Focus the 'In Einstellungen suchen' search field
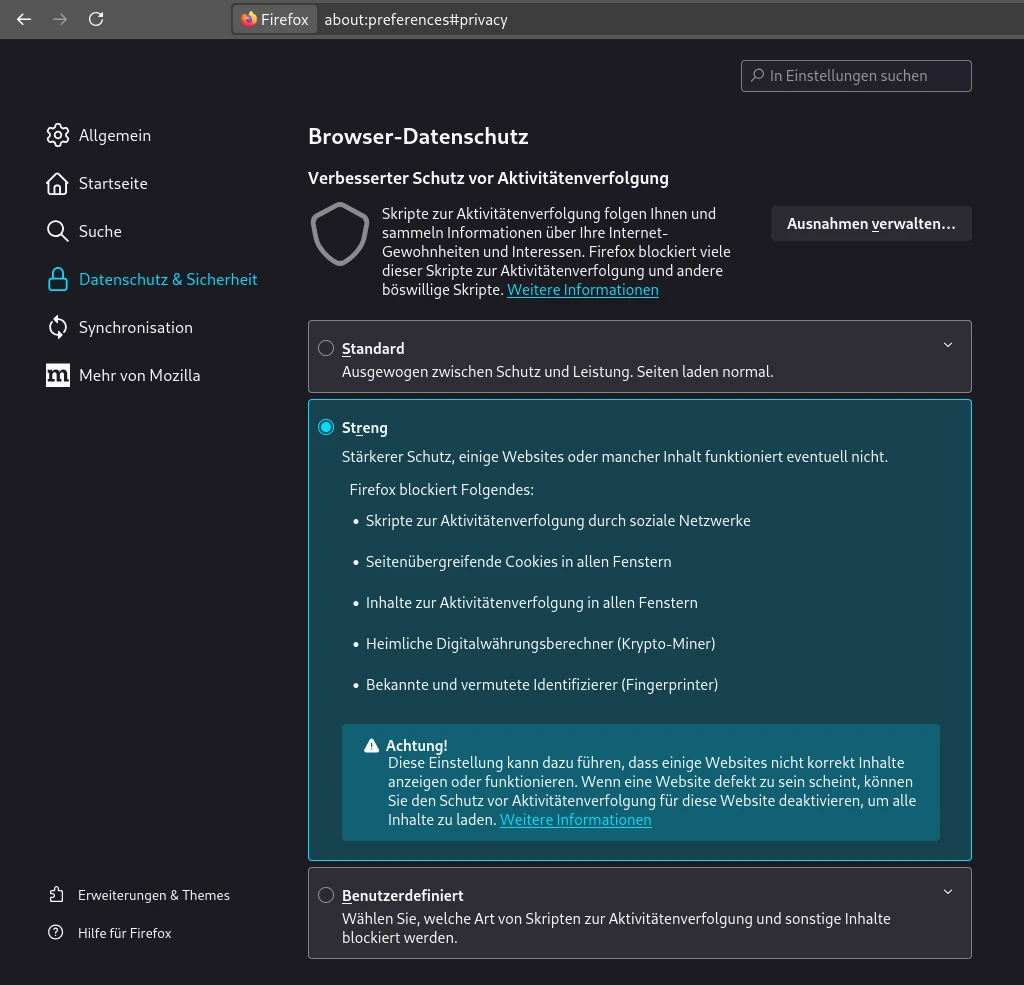This screenshot has width=1024, height=985. tap(856, 76)
